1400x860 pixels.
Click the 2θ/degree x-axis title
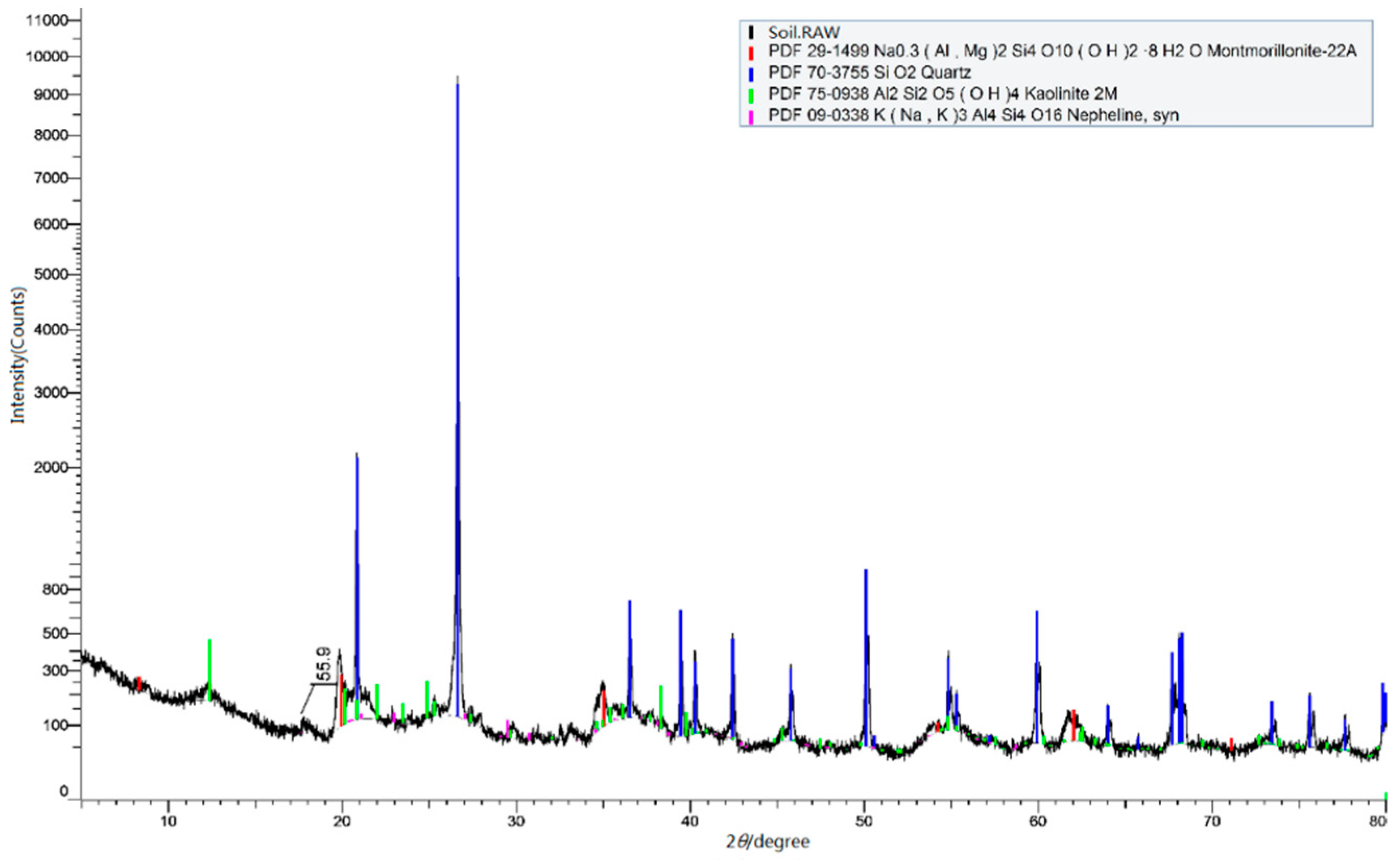[x=767, y=842]
